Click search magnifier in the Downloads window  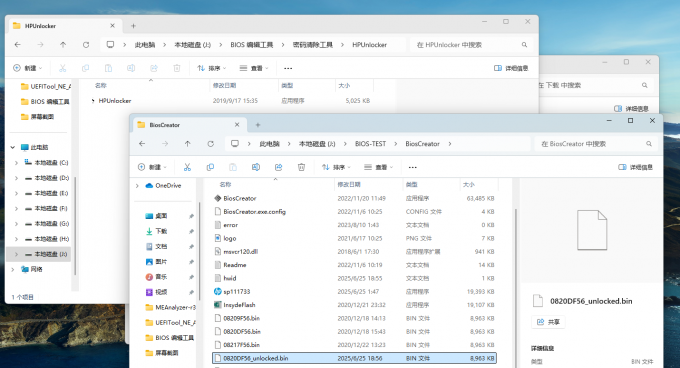tap(644, 85)
